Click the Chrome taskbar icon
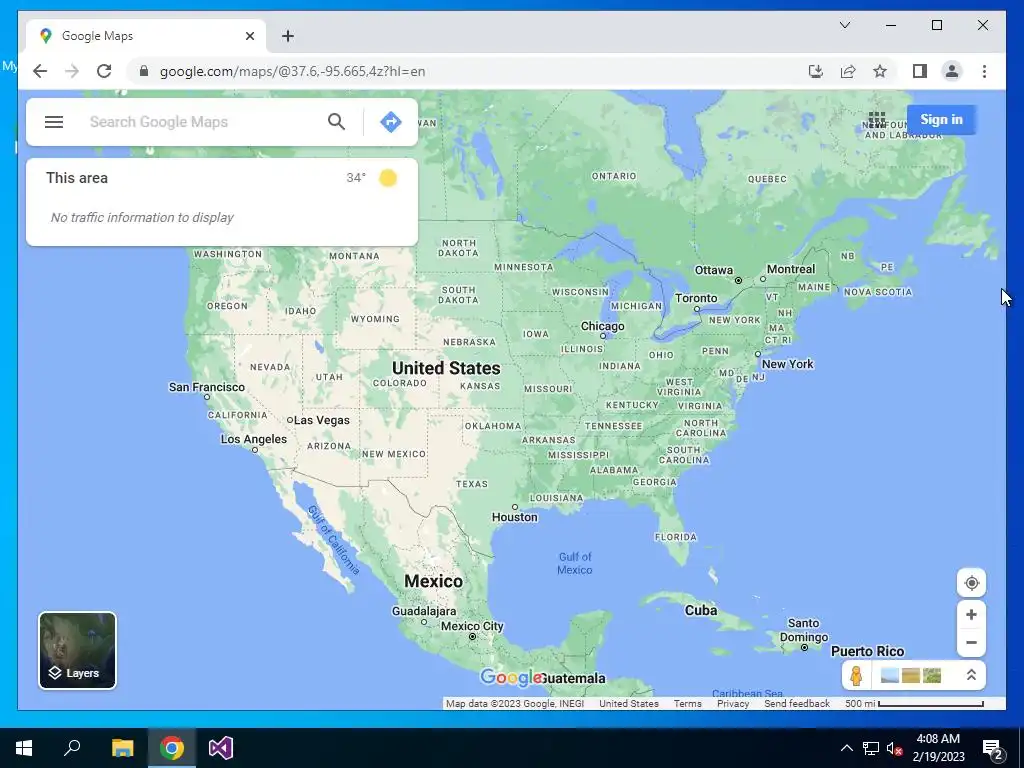The height and width of the screenshot is (768, 1024). click(x=172, y=748)
